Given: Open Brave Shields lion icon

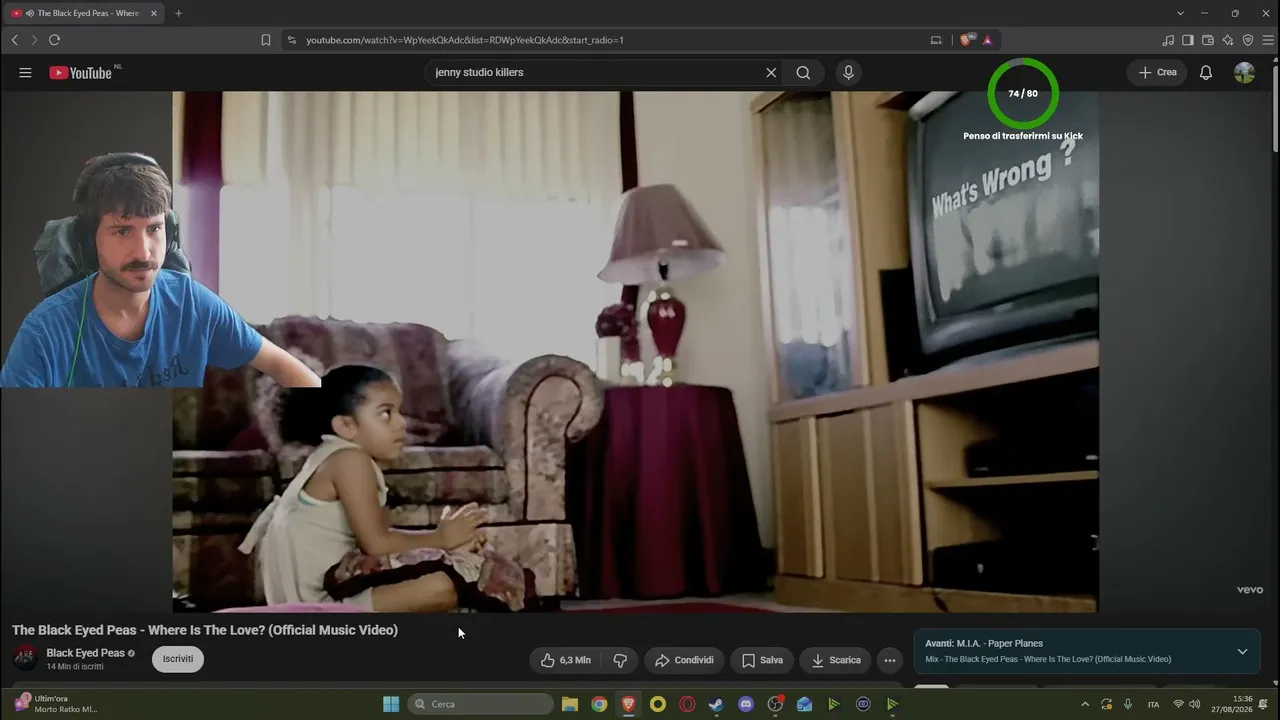Looking at the screenshot, I should pyautogui.click(x=965, y=40).
